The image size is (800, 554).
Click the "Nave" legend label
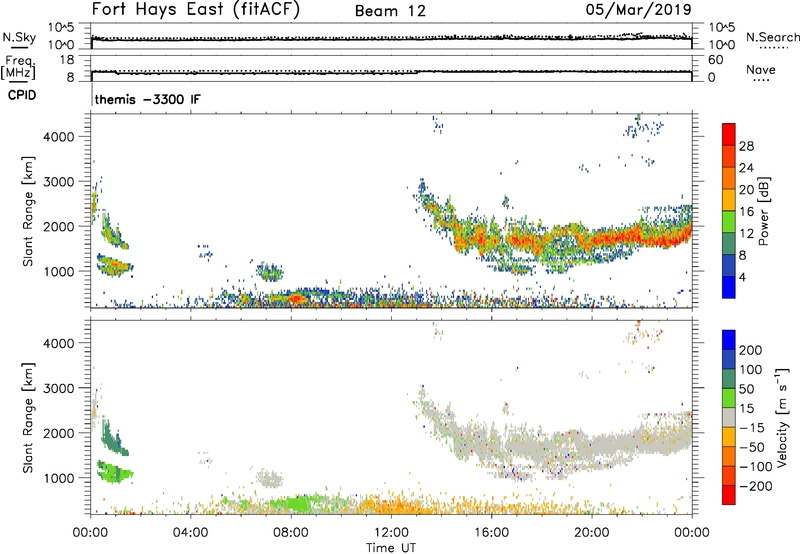761,70
